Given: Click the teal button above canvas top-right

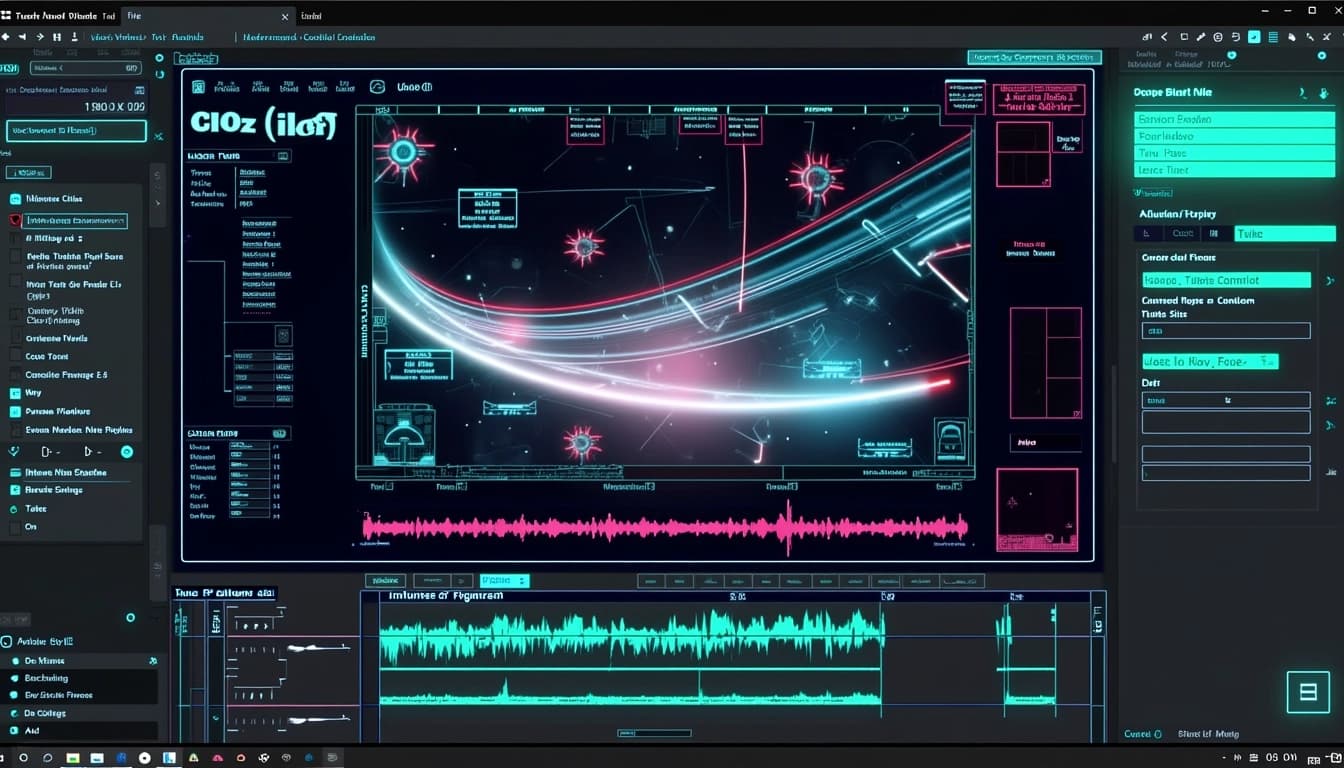Looking at the screenshot, I should pos(1034,58).
